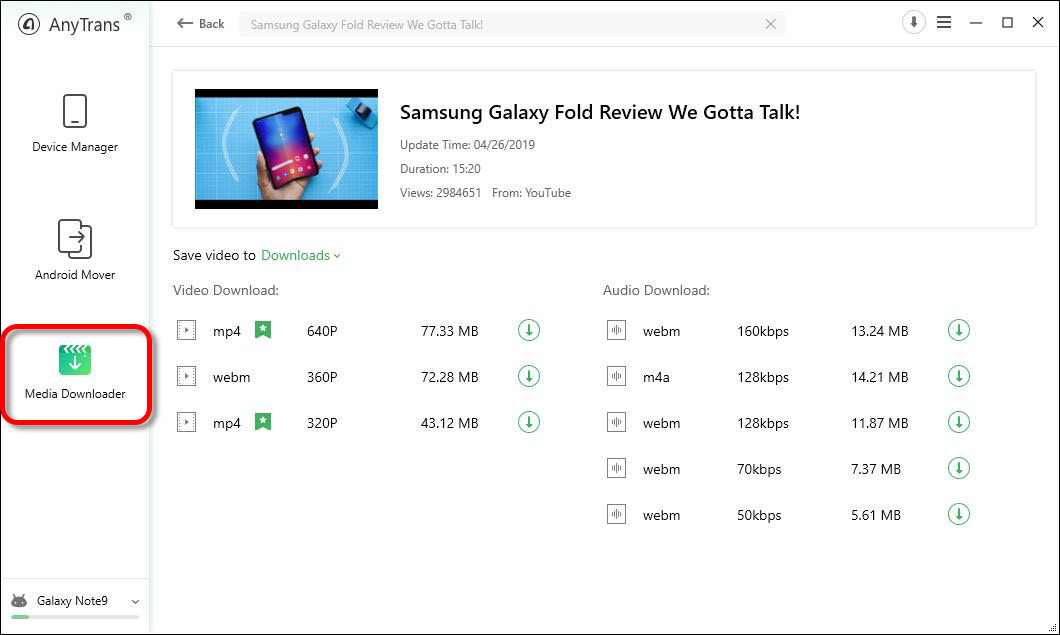
Task: Open the download manager icon in title bar
Action: (913, 22)
